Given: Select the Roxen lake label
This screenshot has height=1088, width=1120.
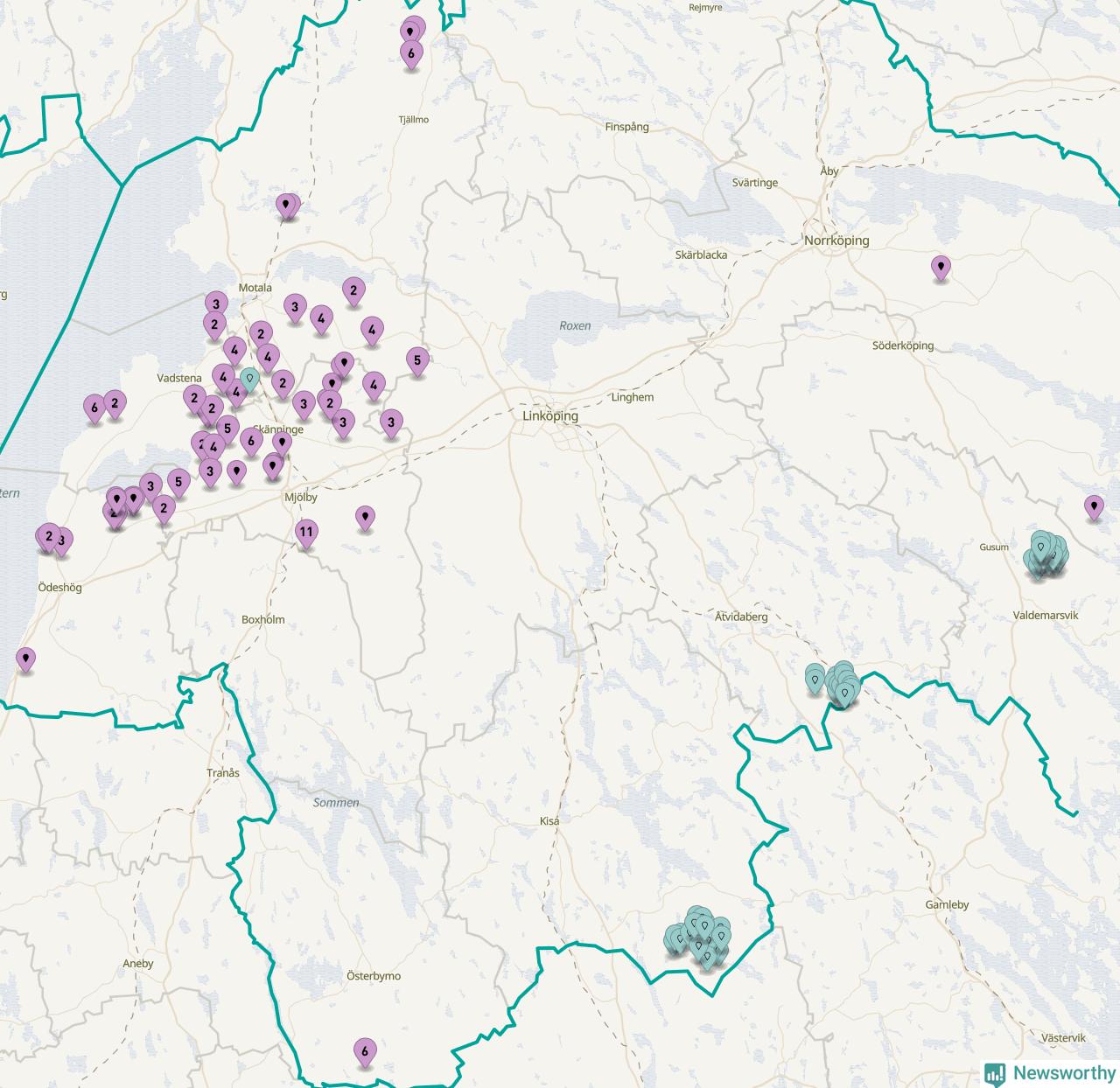Looking at the screenshot, I should [x=575, y=326].
